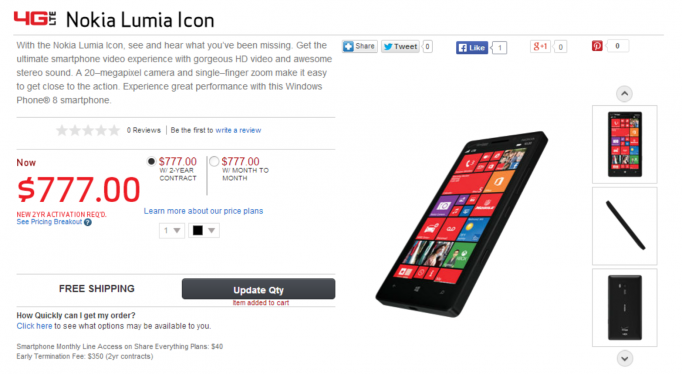Show previous thumbnails with the up arrow

coord(624,94)
